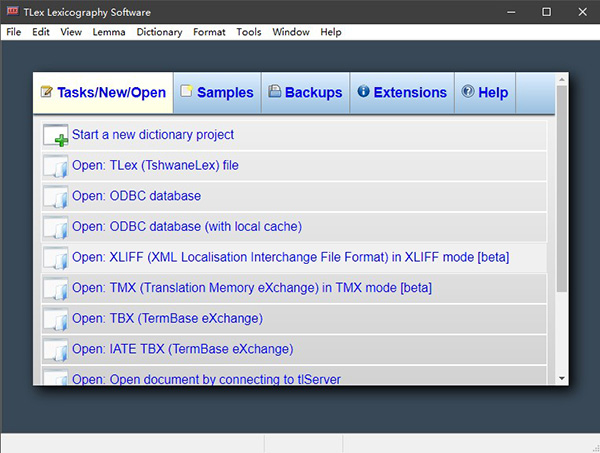Viewport: 600px width, 453px height.
Task: Click Open: ODBC database link
Action: 136,196
